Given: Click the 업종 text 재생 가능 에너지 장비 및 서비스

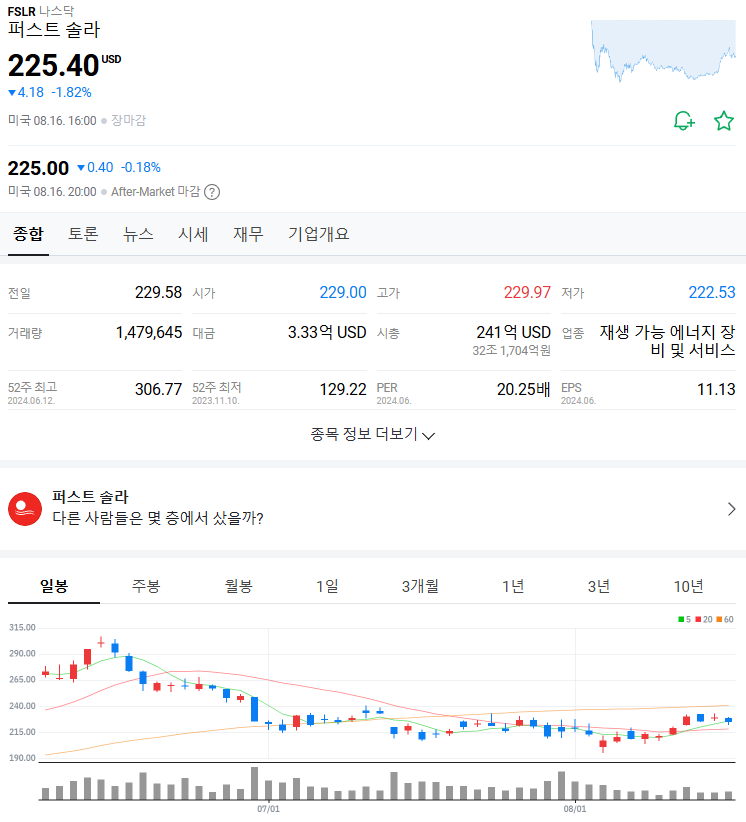Looking at the screenshot, I should tap(667, 341).
